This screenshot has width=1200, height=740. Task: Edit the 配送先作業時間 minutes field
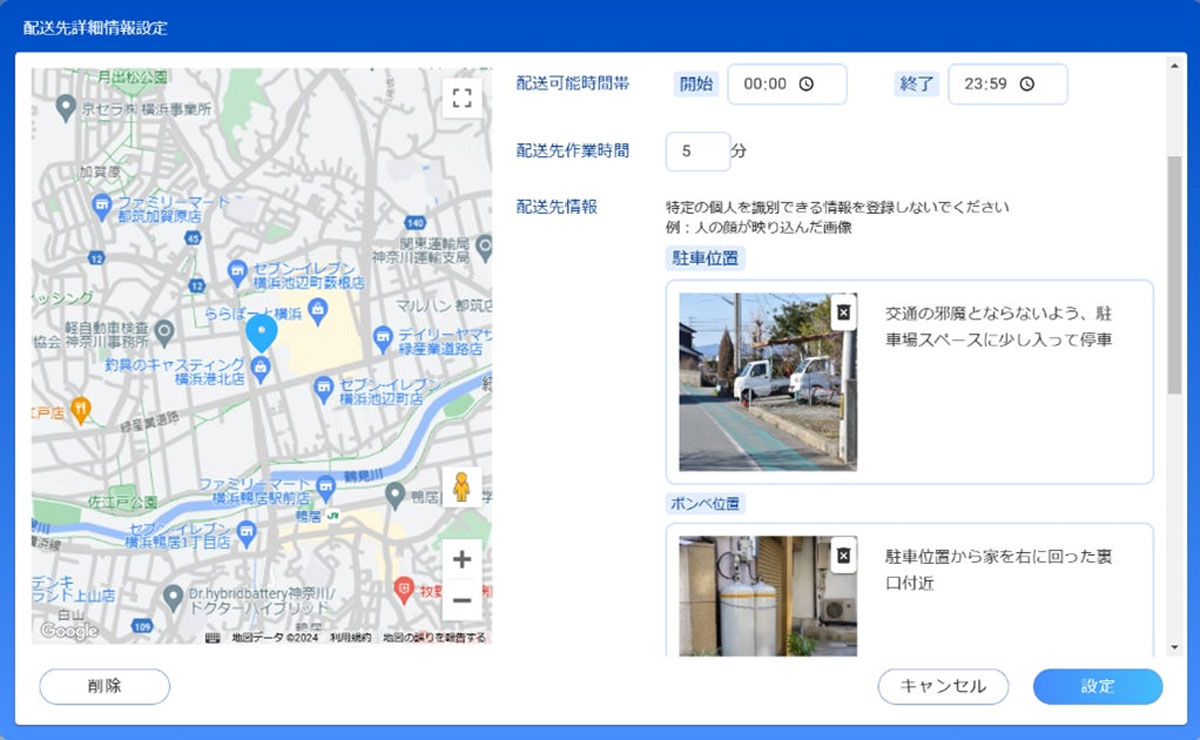[x=698, y=151]
